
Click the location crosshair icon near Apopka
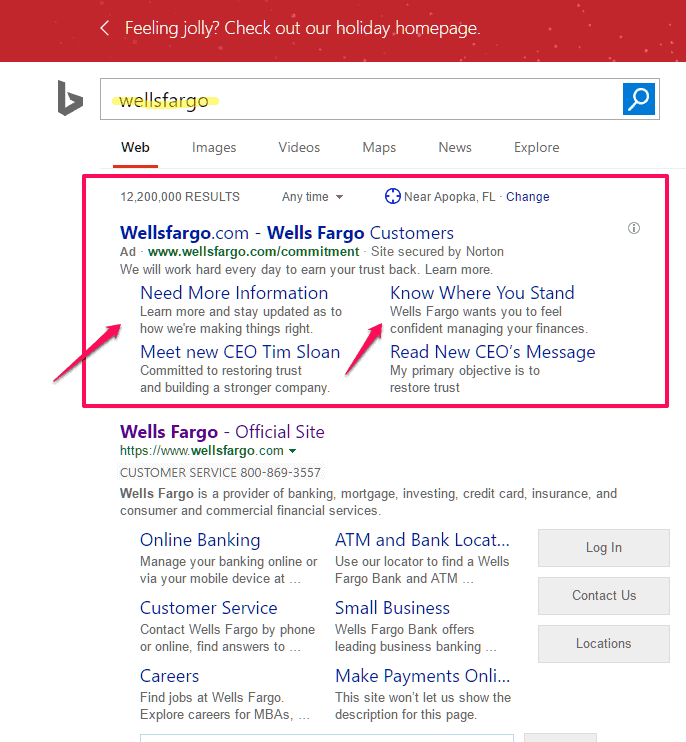[392, 196]
